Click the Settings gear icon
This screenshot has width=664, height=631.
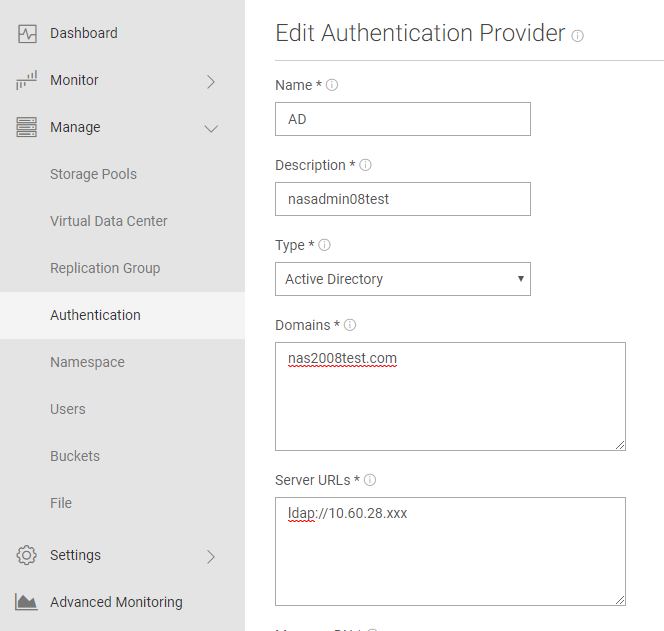point(27,556)
